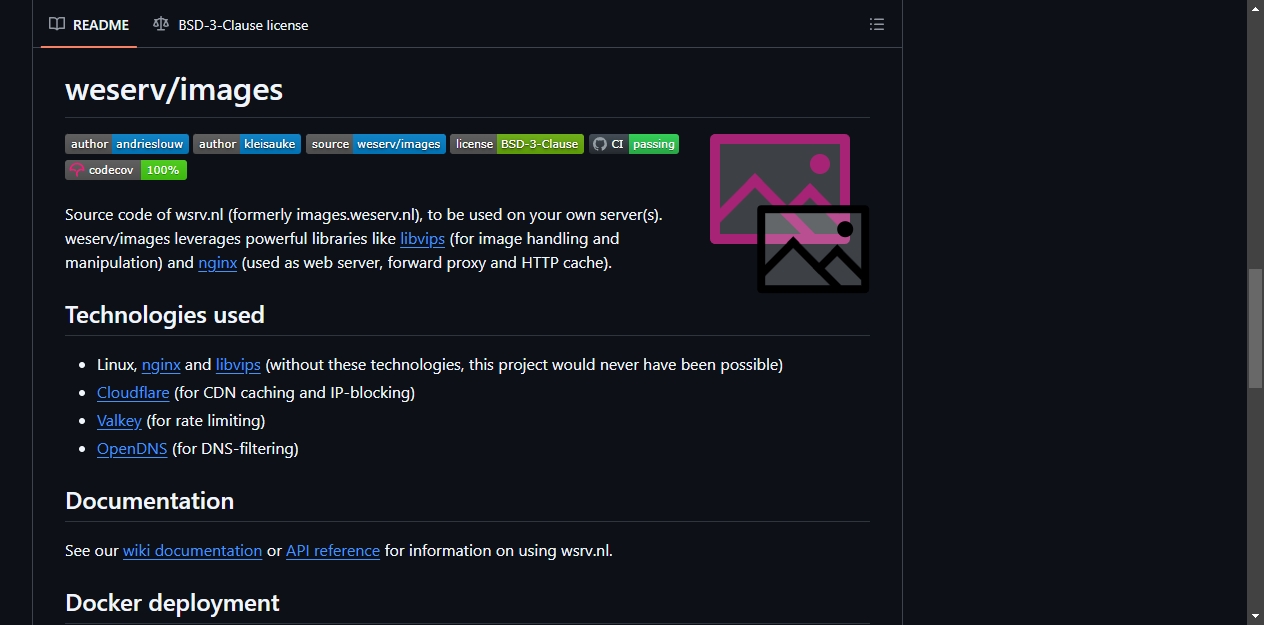The image size is (1264, 625).
Task: Click the scale icon beside BSD-3-Clause license
Action: point(161,24)
